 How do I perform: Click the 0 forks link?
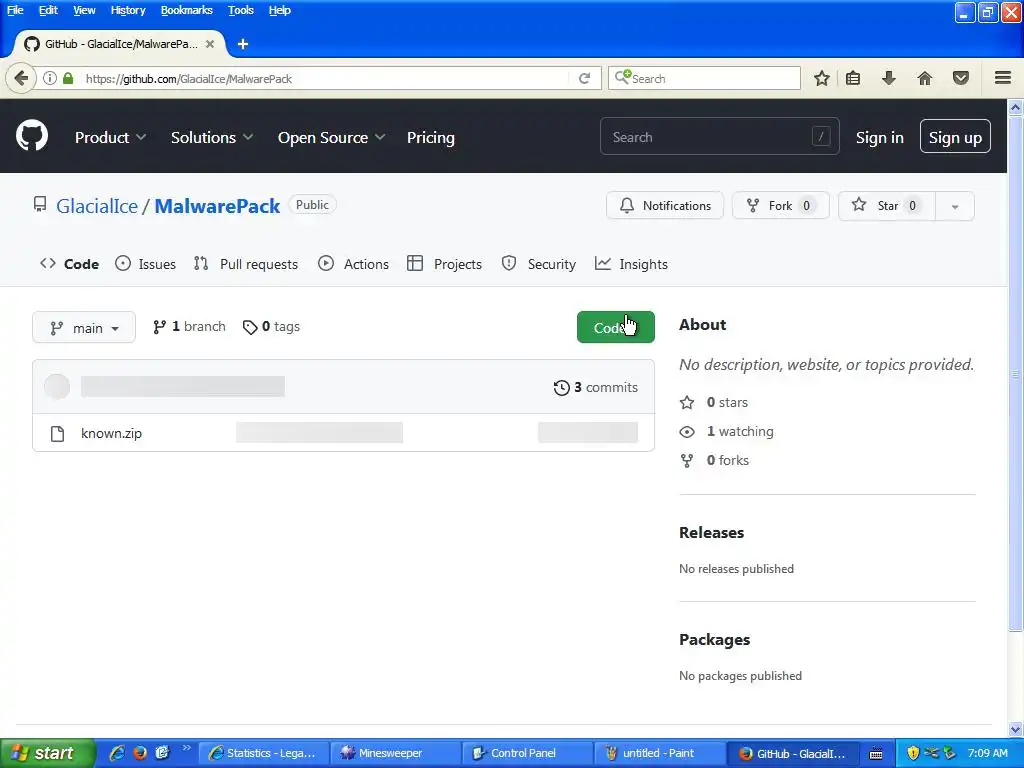(x=714, y=460)
